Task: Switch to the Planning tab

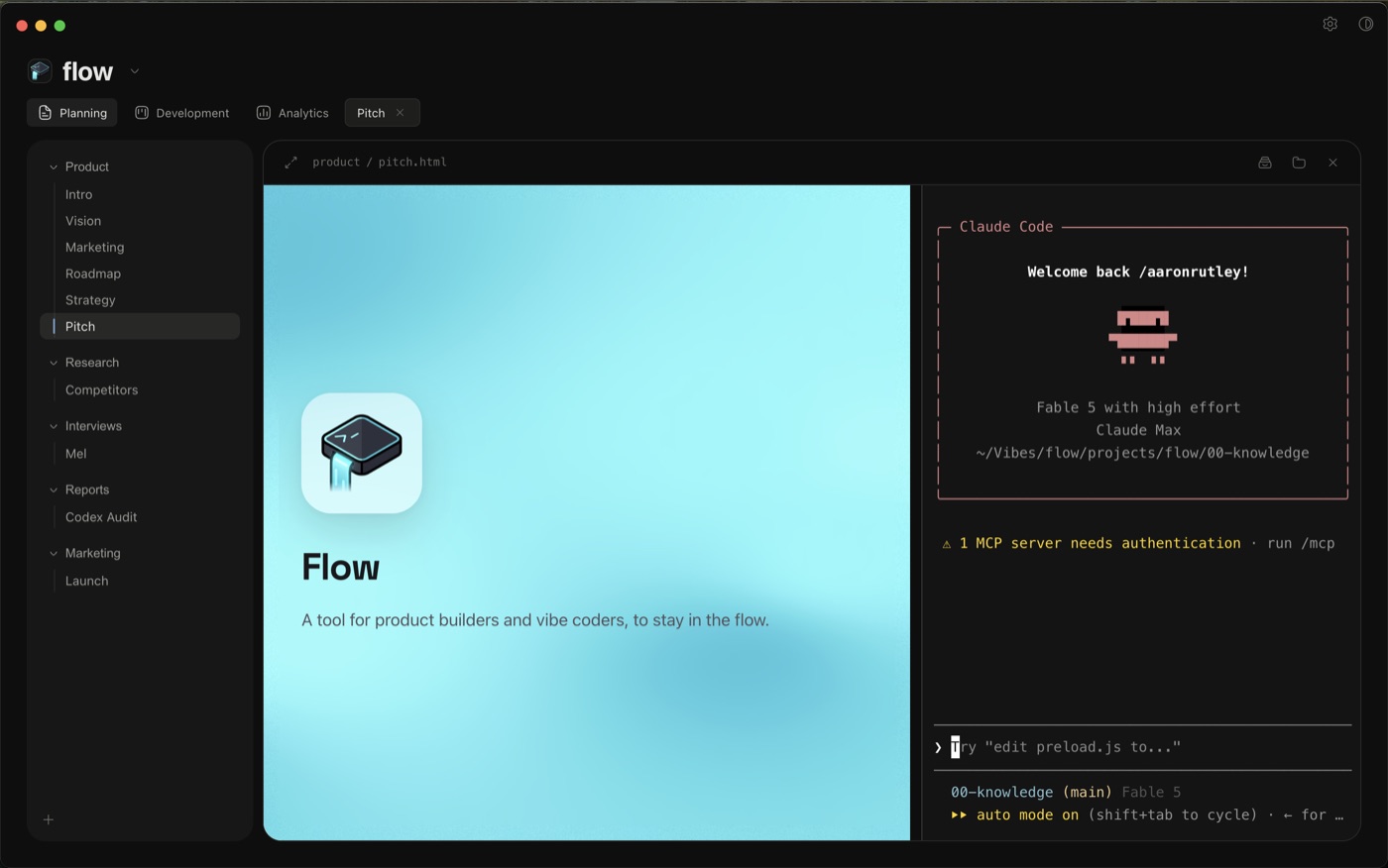Action: click(72, 113)
